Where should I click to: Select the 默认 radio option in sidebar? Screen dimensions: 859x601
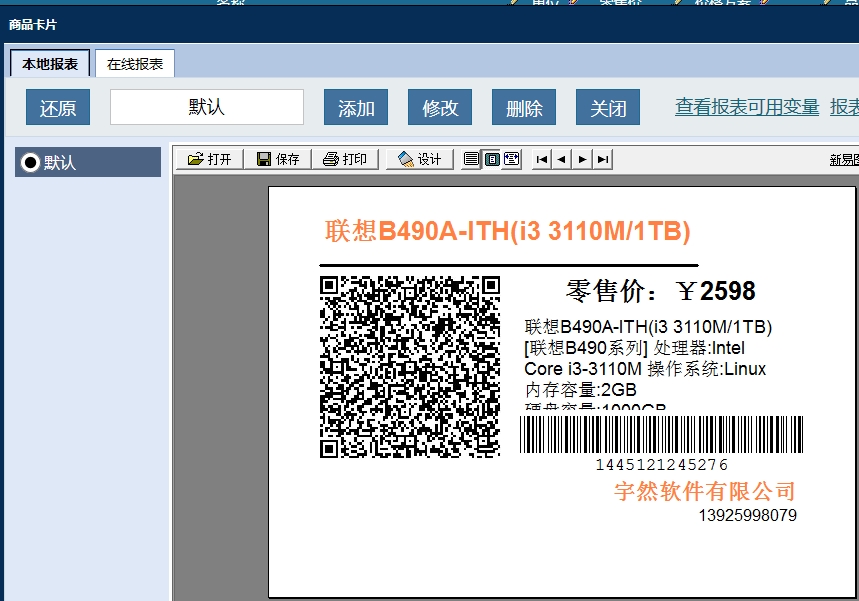[31, 162]
